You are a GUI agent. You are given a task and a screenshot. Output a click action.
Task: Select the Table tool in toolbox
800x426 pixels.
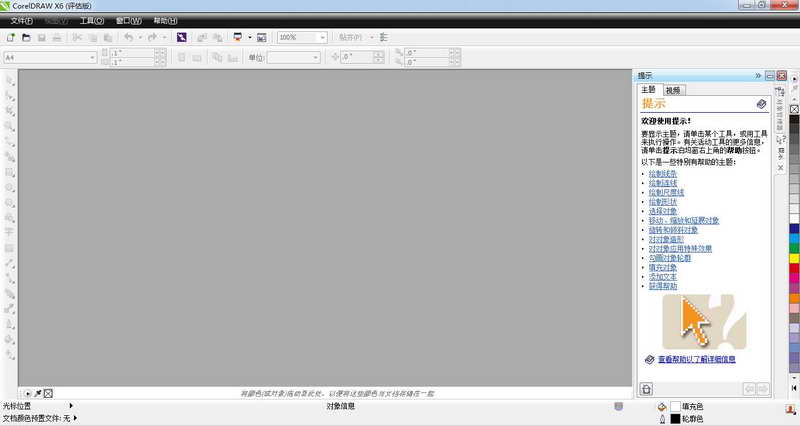(x=9, y=248)
